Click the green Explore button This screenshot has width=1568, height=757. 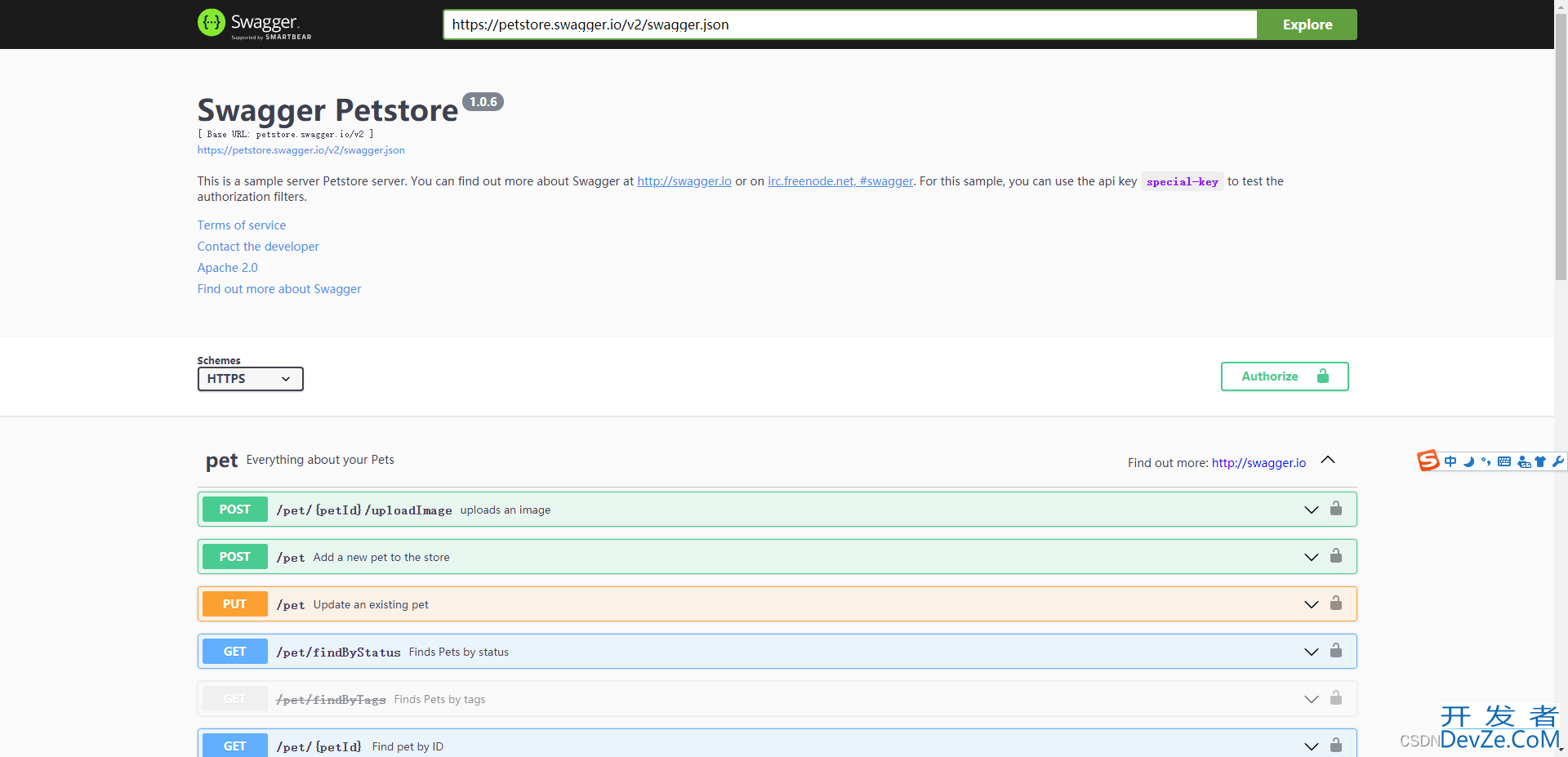point(1307,24)
